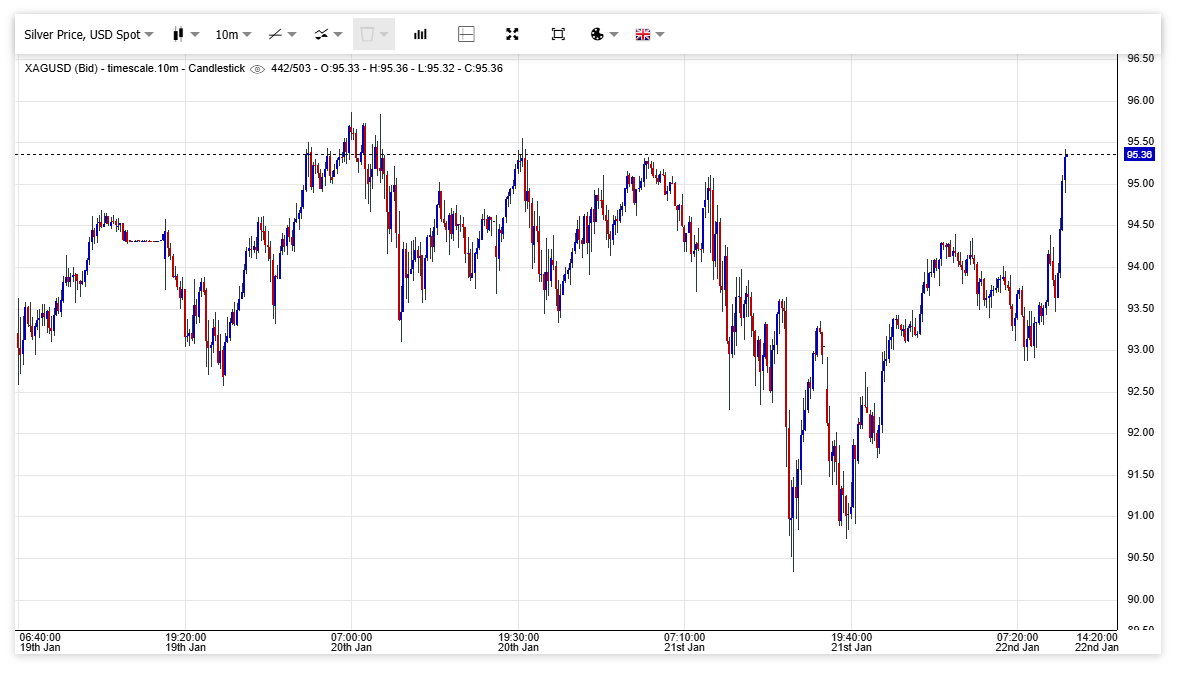This screenshot has width=1178, height=673.
Task: Enter fullscreen with the four-arrows icon
Action: (512, 34)
